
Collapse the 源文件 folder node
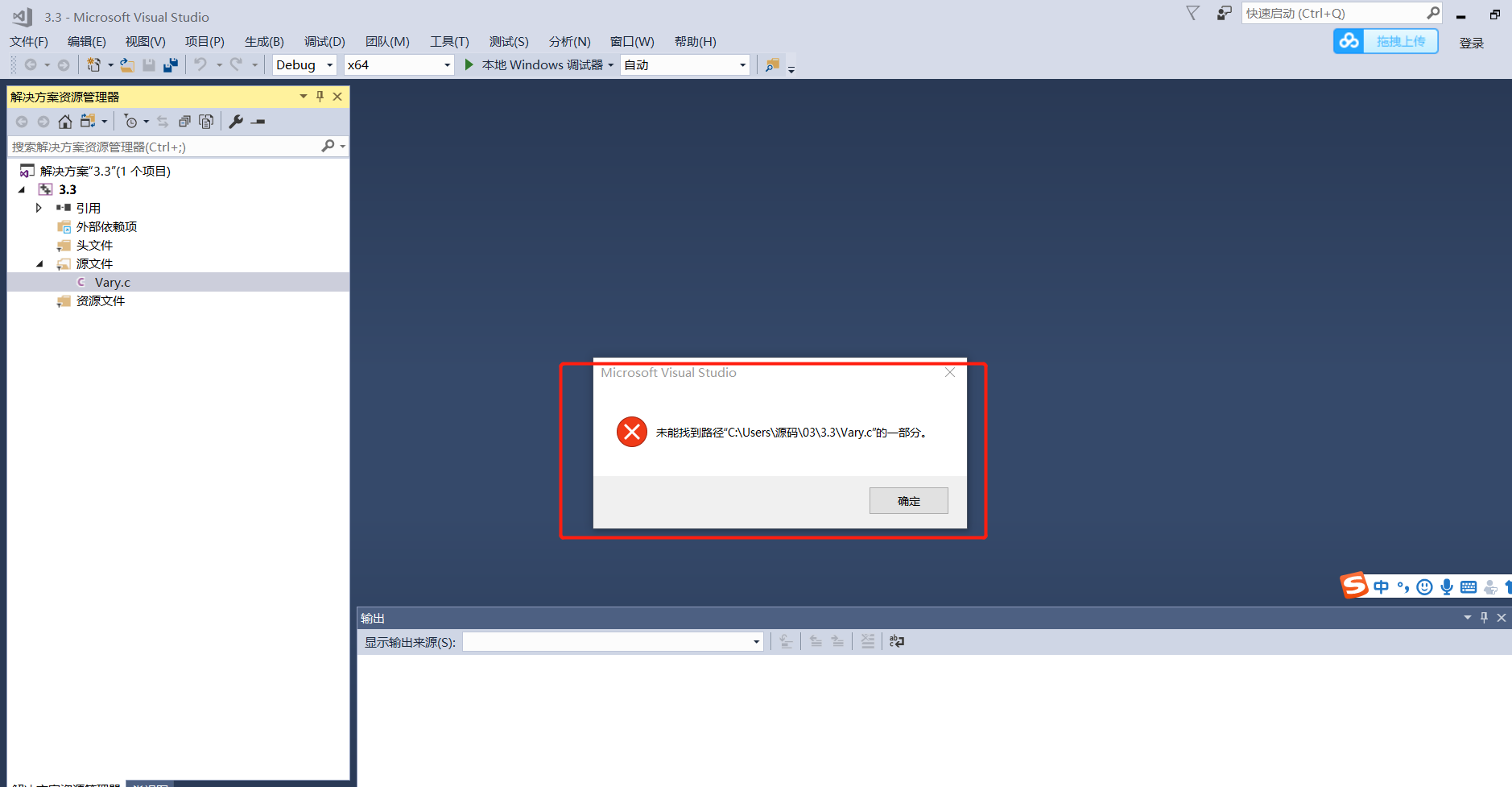click(x=39, y=264)
